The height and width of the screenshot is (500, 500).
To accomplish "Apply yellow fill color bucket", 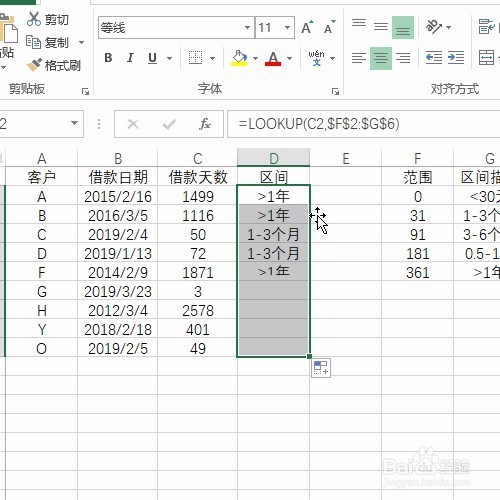I will [x=239, y=58].
